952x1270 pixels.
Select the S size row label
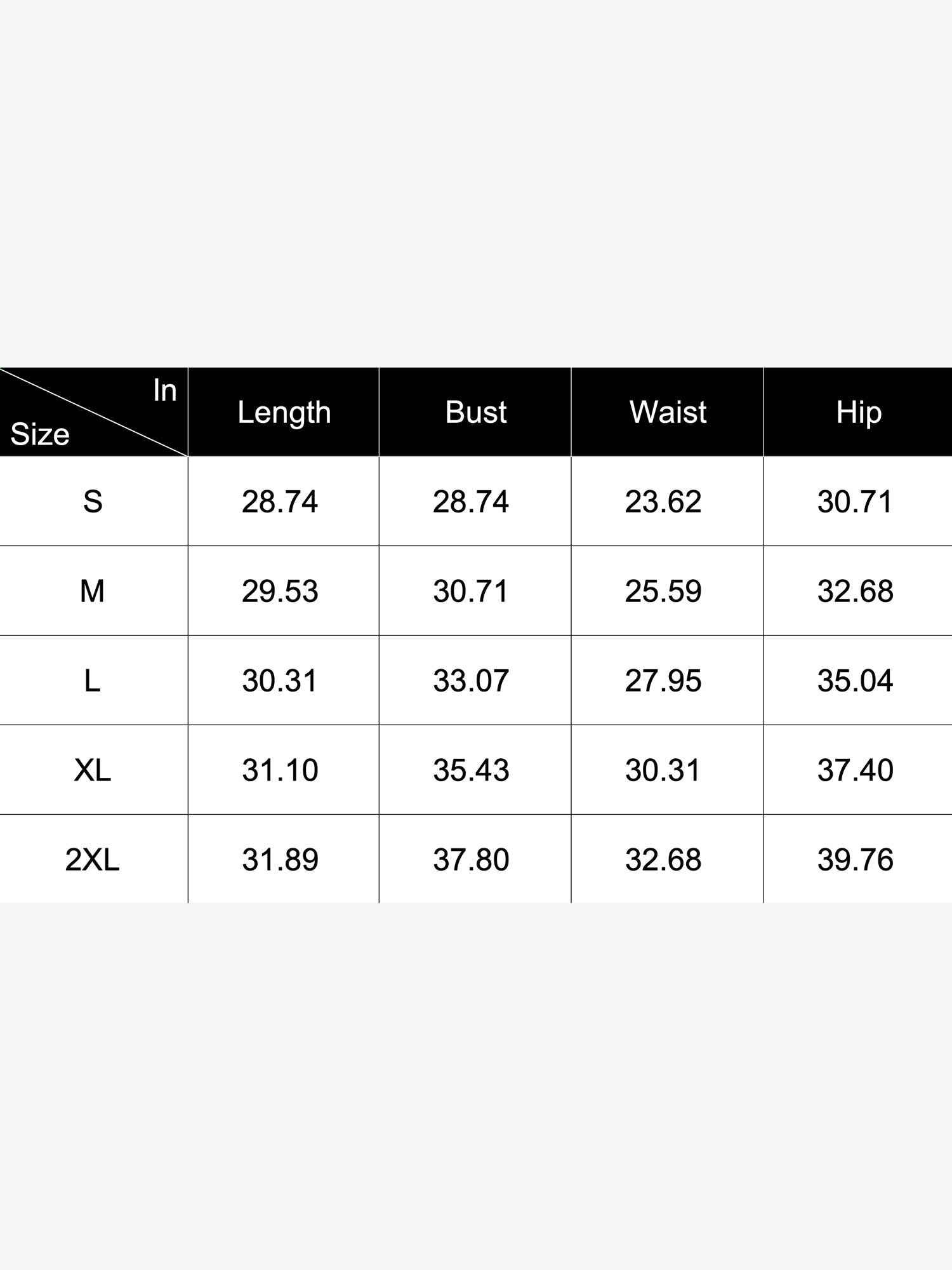(93, 502)
